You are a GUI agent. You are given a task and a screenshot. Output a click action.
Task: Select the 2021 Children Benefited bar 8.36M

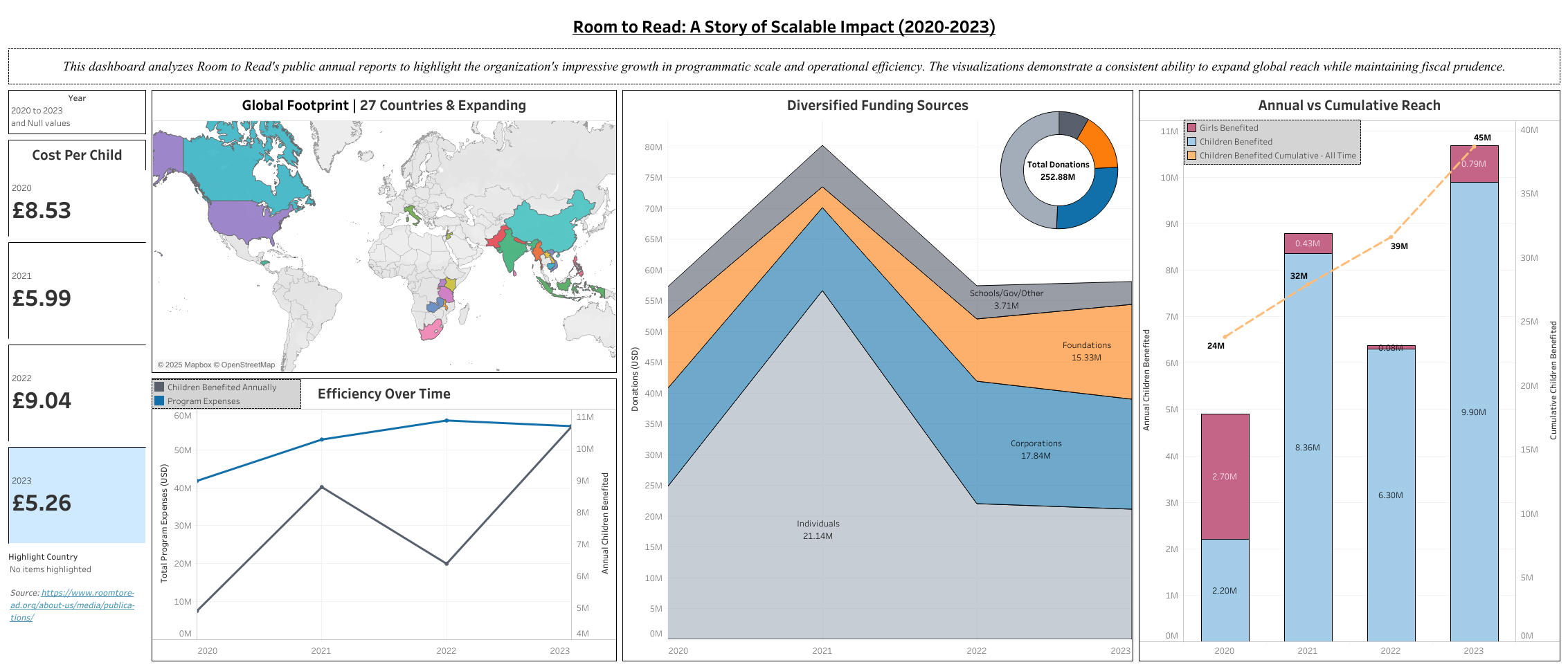pos(1308,448)
